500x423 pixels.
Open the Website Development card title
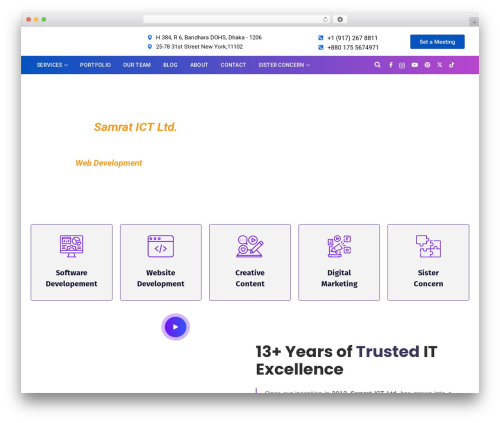[x=161, y=278]
